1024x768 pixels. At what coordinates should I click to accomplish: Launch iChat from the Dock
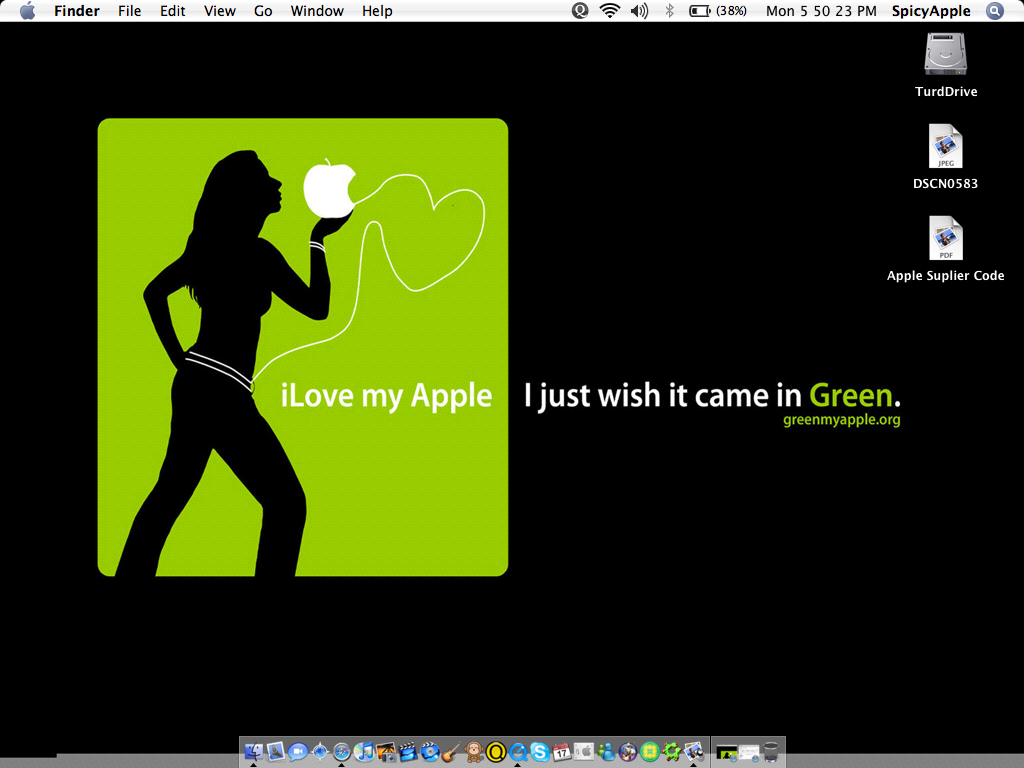point(298,752)
